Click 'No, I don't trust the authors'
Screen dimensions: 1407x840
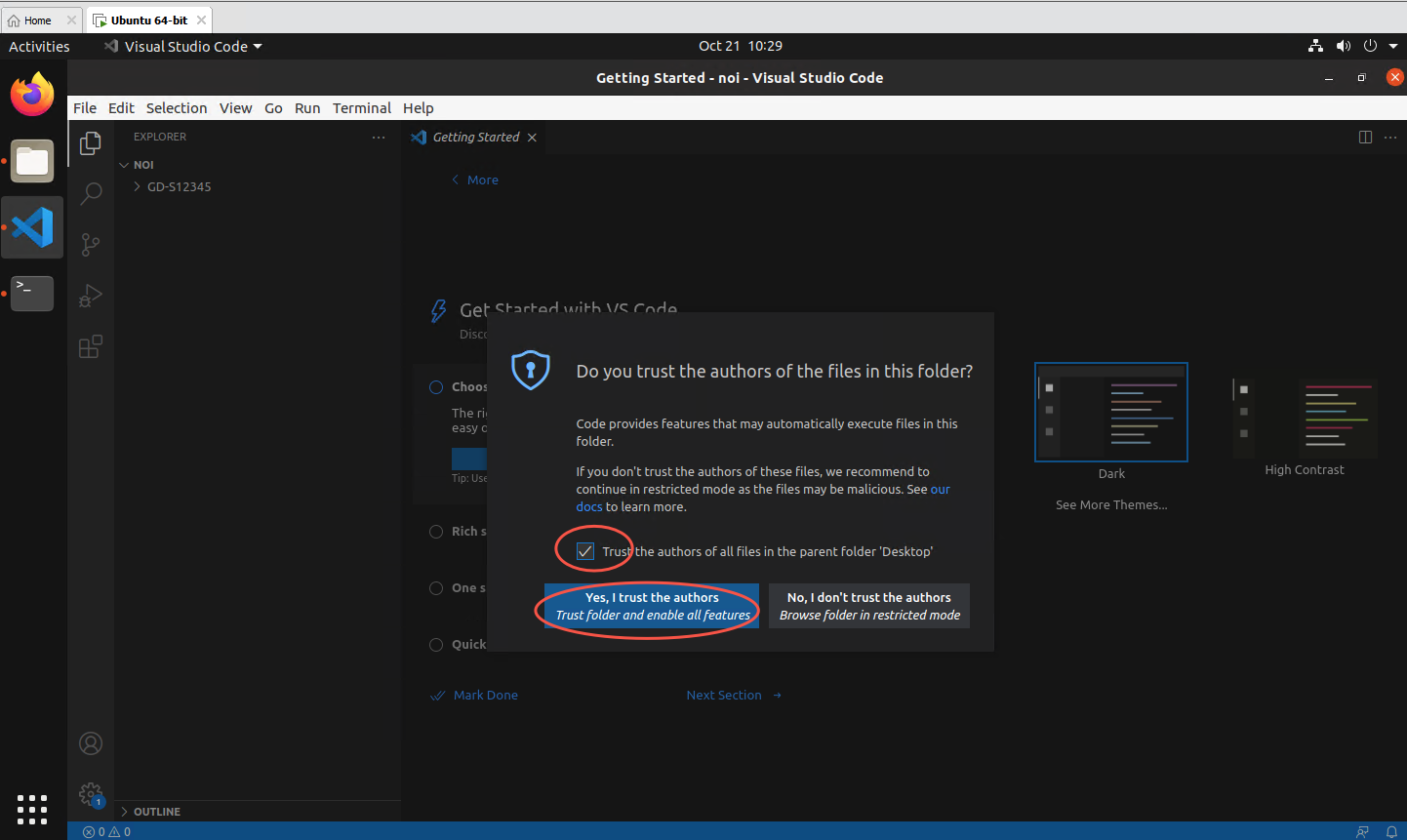pyautogui.click(x=868, y=606)
